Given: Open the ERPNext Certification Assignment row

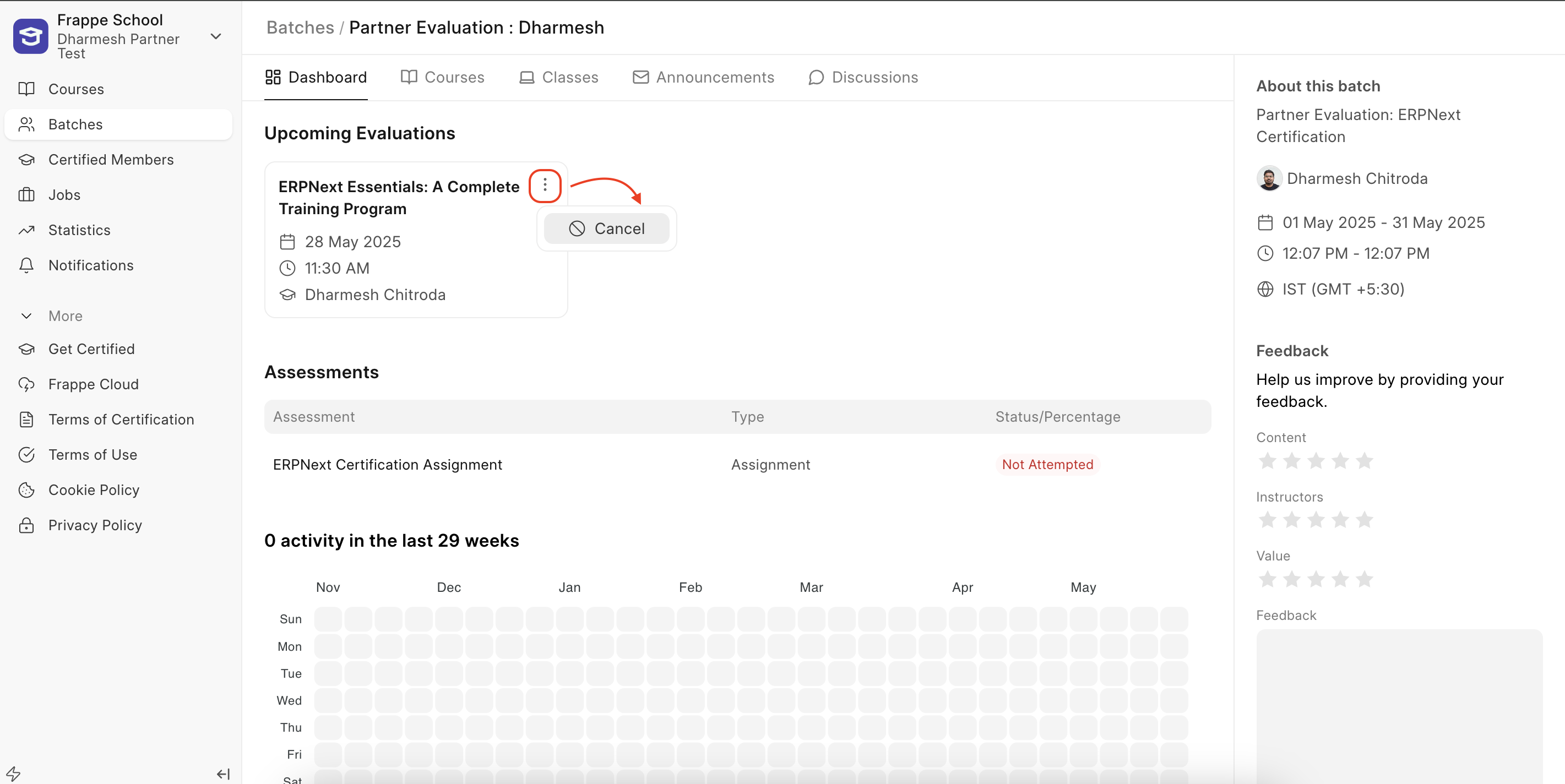Looking at the screenshot, I should point(737,465).
